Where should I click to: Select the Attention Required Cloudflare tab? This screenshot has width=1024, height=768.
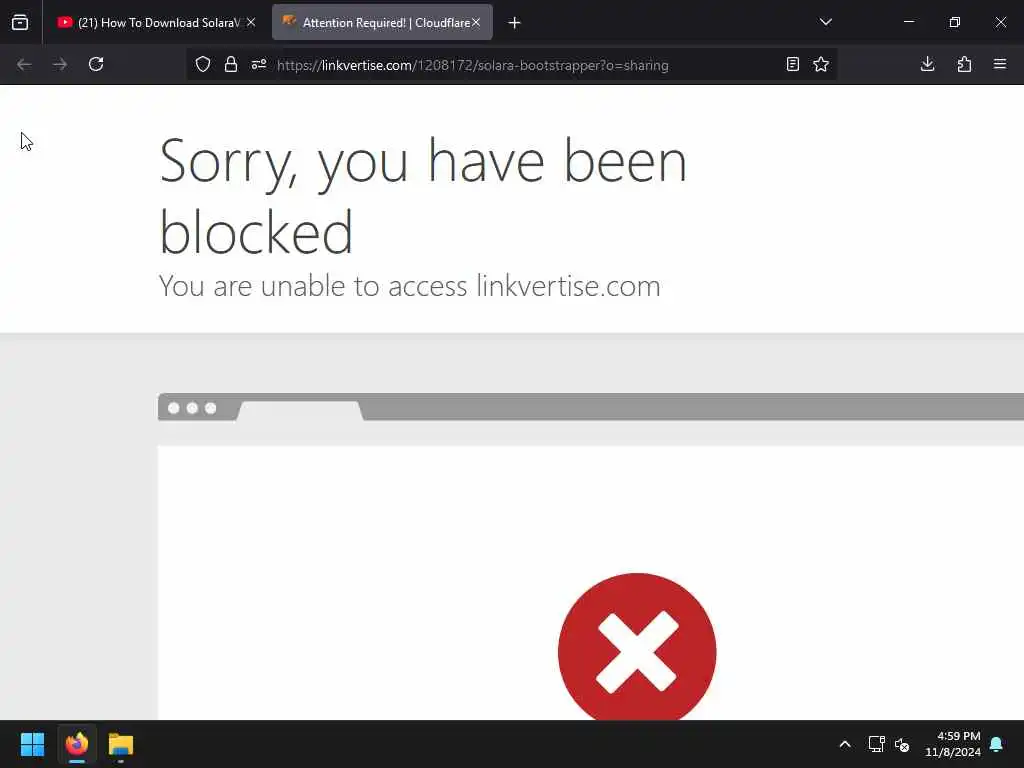coord(375,23)
